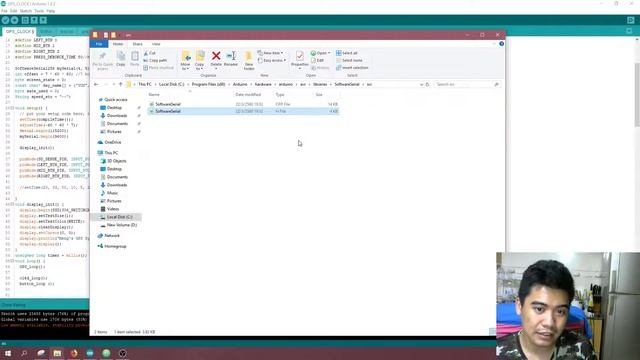Click Explorer Back navigation arrow
The height and width of the screenshot is (360, 640).
(96, 84)
